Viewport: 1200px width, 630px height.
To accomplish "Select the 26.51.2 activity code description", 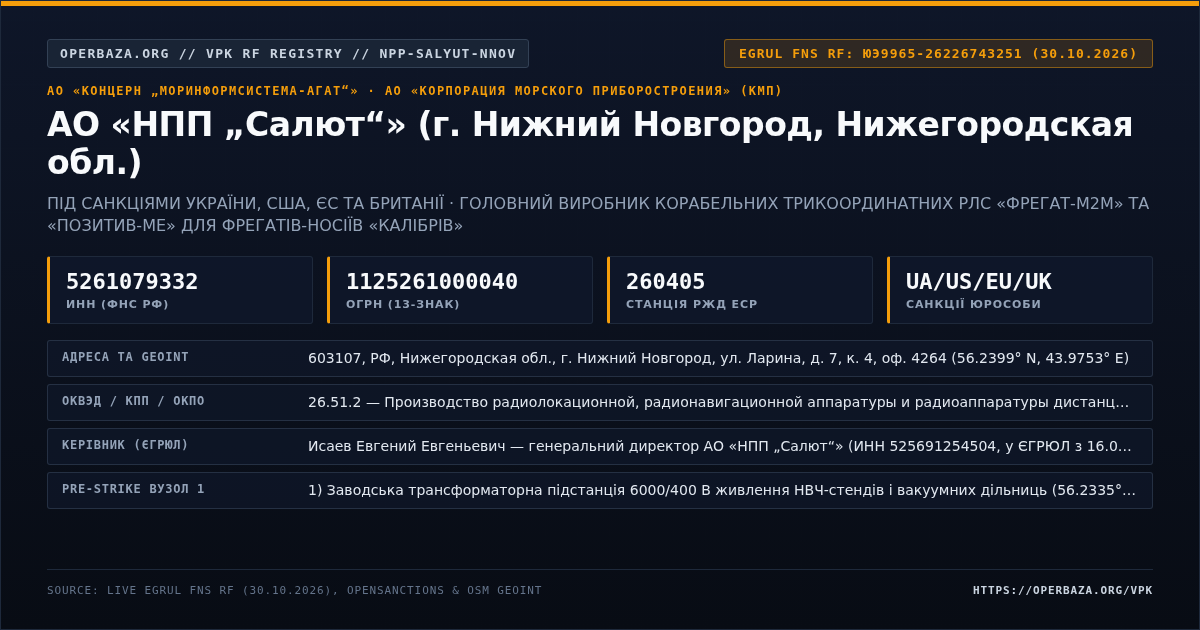I will point(718,402).
